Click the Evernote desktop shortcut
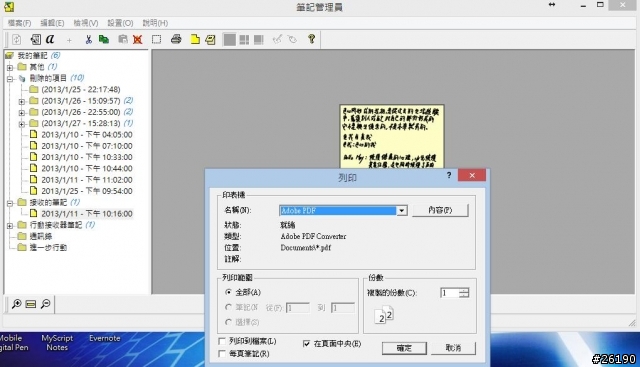 [x=105, y=338]
